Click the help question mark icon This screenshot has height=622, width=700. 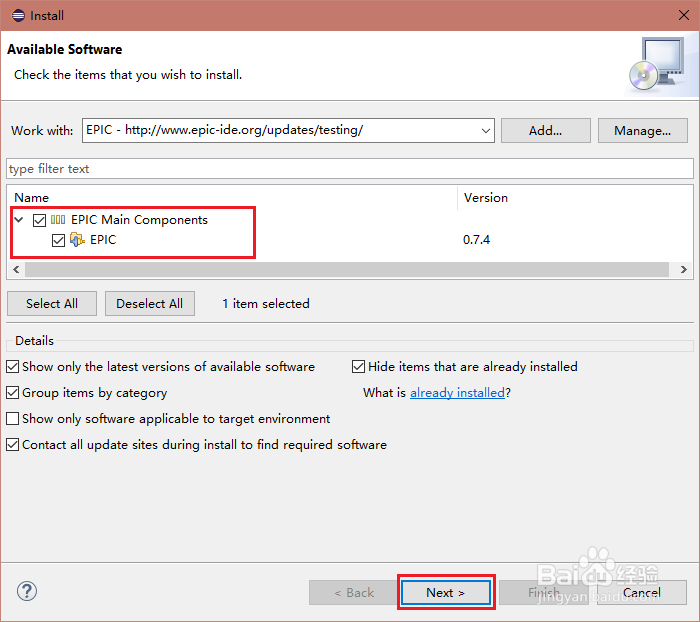27,592
